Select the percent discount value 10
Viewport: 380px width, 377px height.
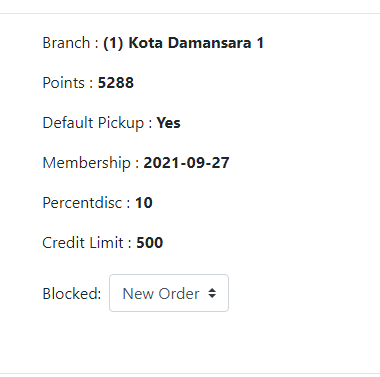(144, 203)
